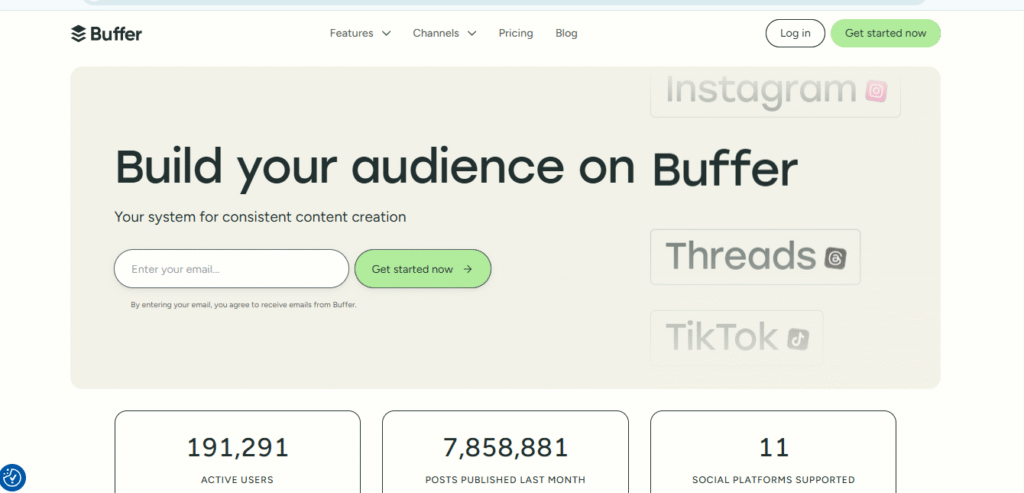Click the email consent disclaimer text
Image resolution: width=1024 pixels, height=493 pixels.
coord(244,305)
